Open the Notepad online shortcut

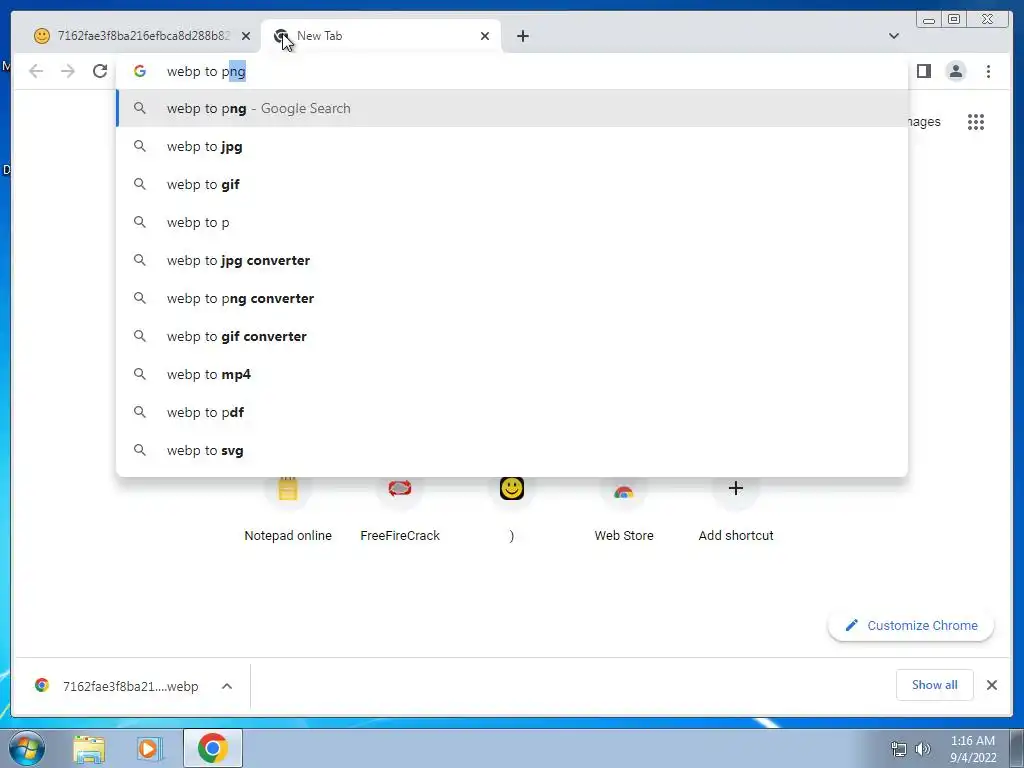(288, 509)
